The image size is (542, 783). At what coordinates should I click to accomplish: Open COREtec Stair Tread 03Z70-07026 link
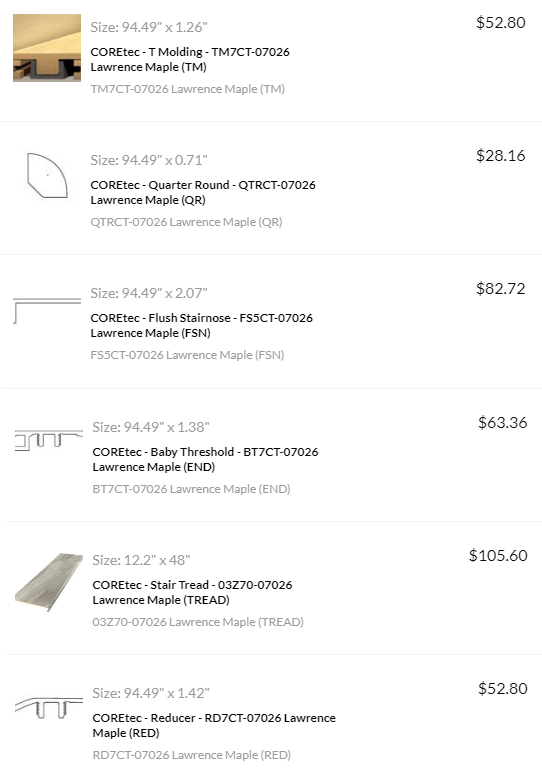point(192,592)
